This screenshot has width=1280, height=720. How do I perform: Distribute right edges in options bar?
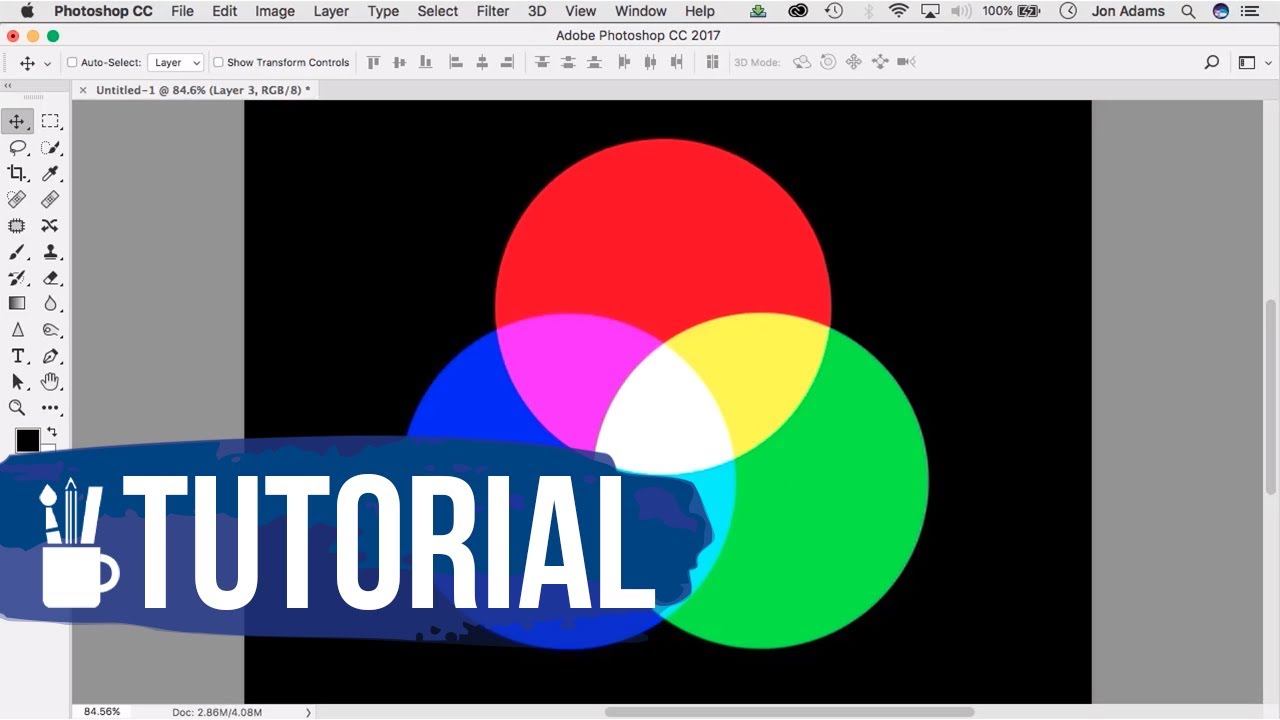(676, 62)
